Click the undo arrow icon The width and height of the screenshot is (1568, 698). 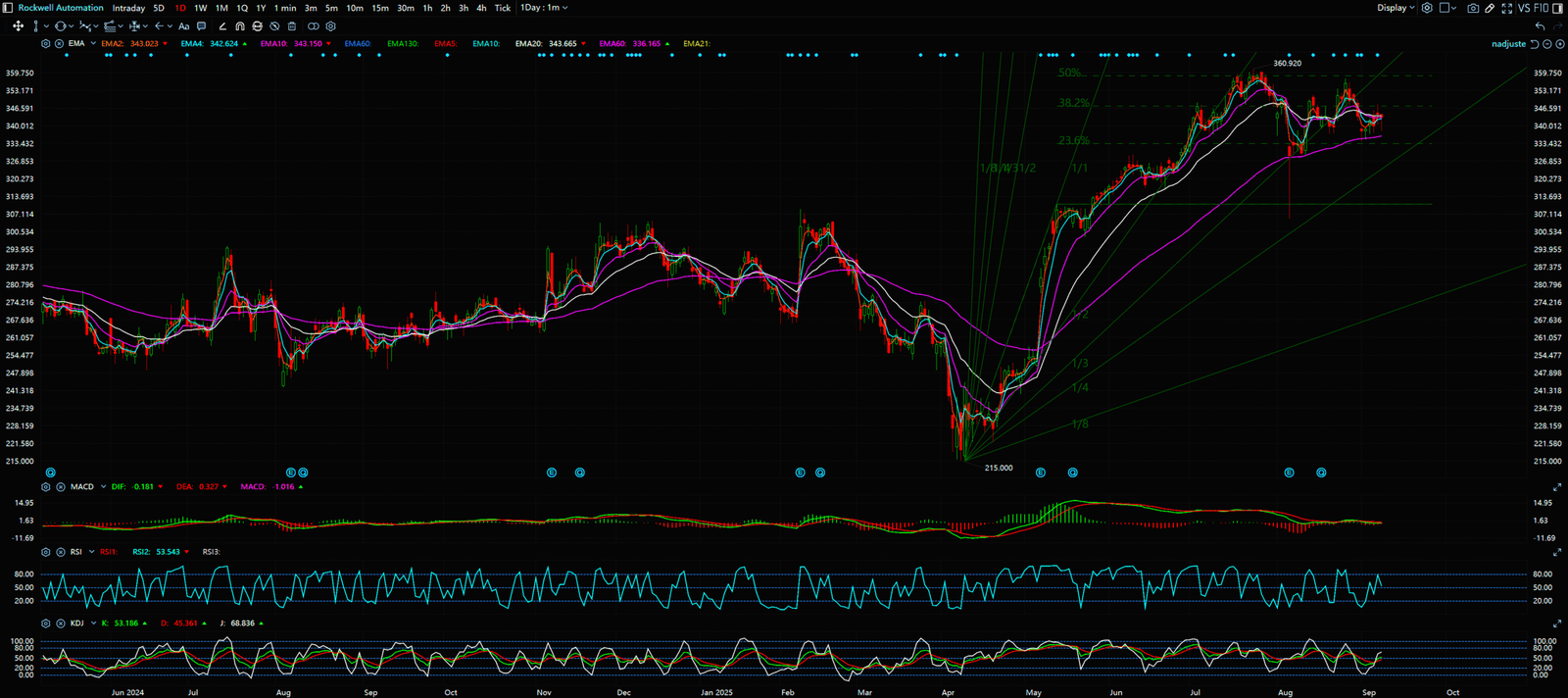tap(1540, 26)
